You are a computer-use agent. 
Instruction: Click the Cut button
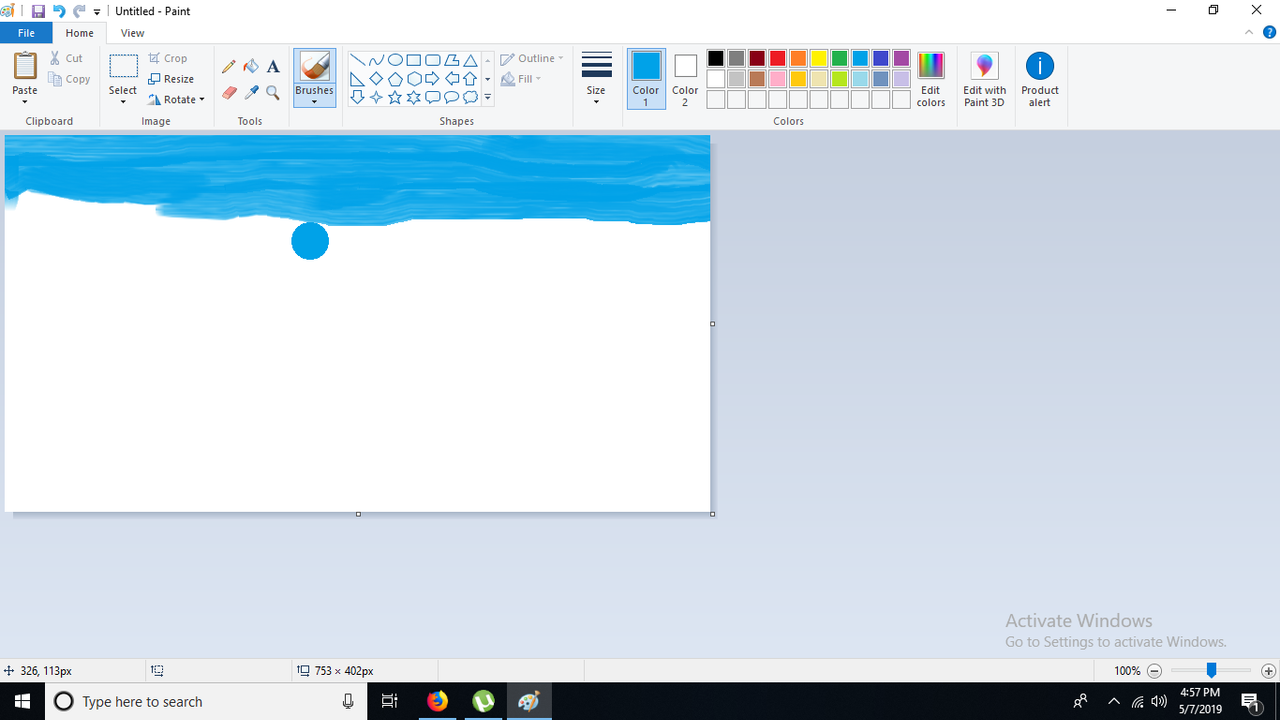coord(67,58)
